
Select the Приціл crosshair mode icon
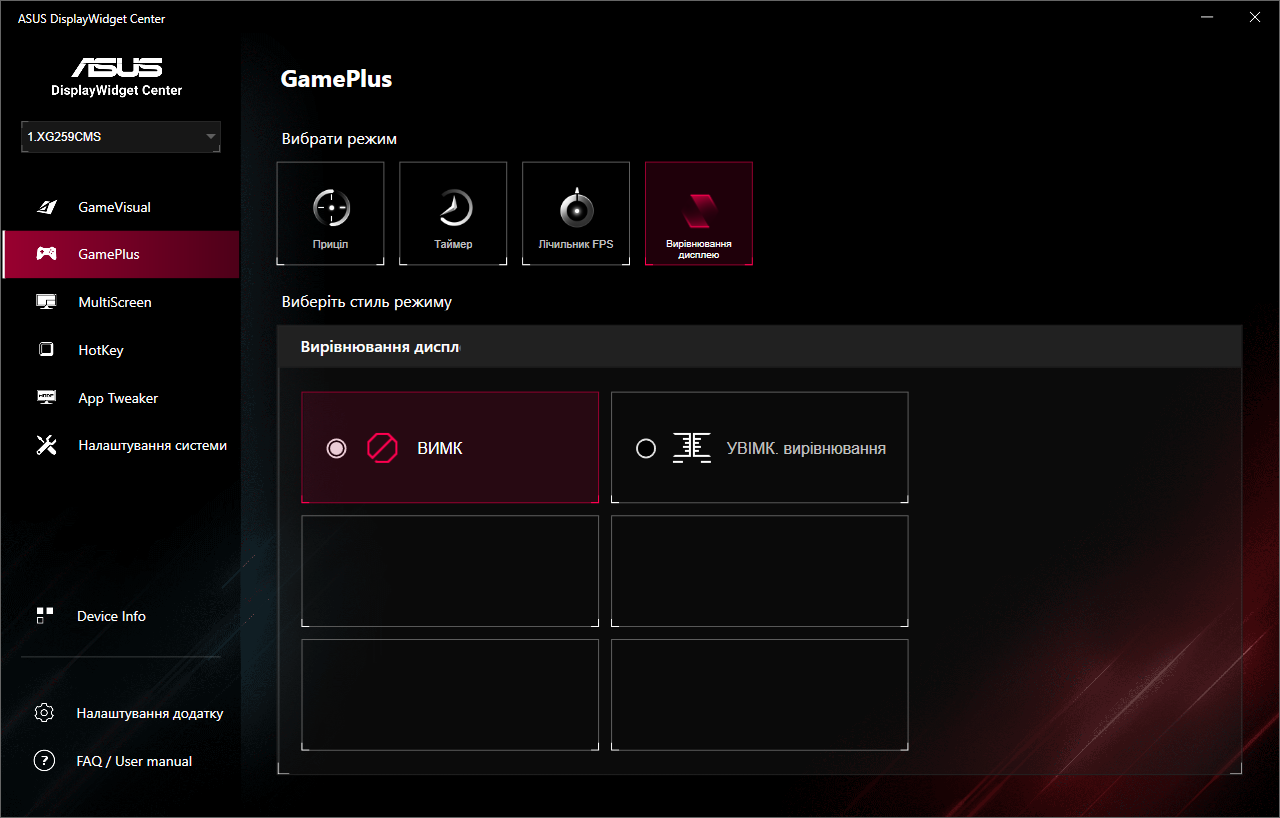coord(330,213)
